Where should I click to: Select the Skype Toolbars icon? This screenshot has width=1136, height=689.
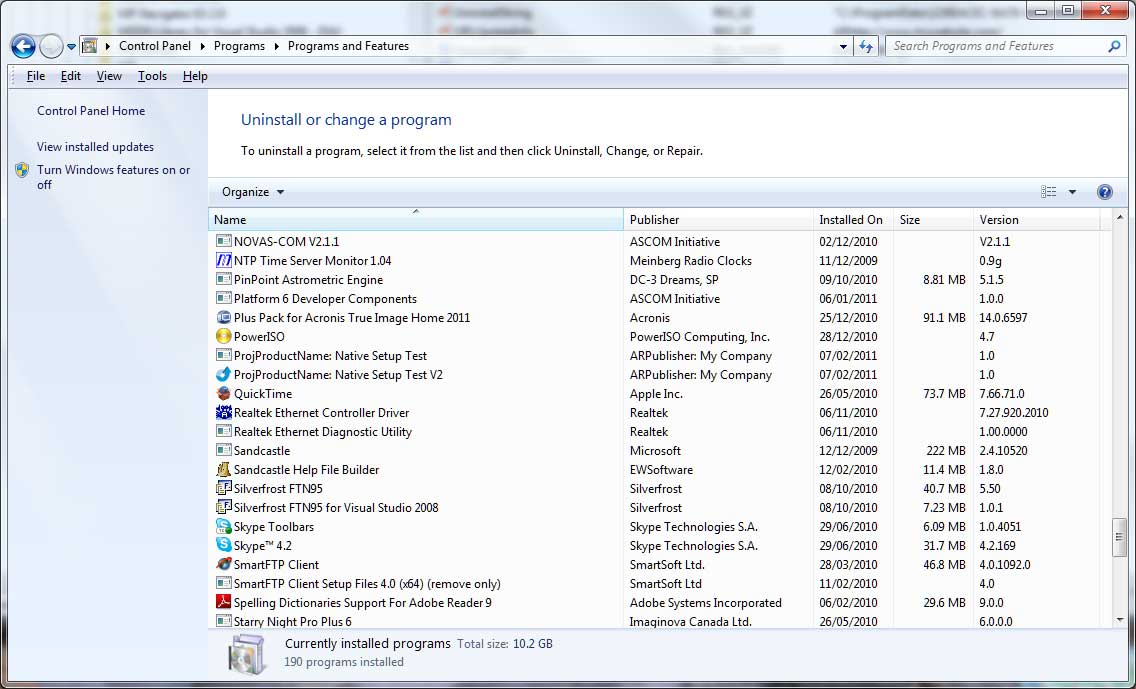click(x=224, y=527)
